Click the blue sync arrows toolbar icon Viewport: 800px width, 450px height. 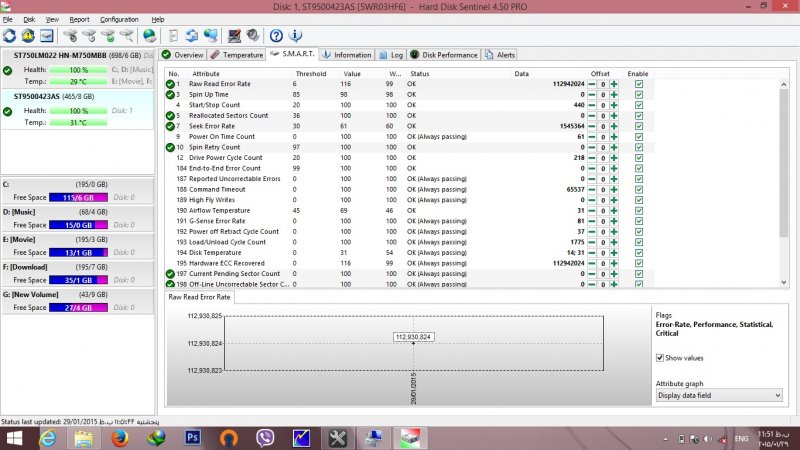pyautogui.click(x=192, y=36)
